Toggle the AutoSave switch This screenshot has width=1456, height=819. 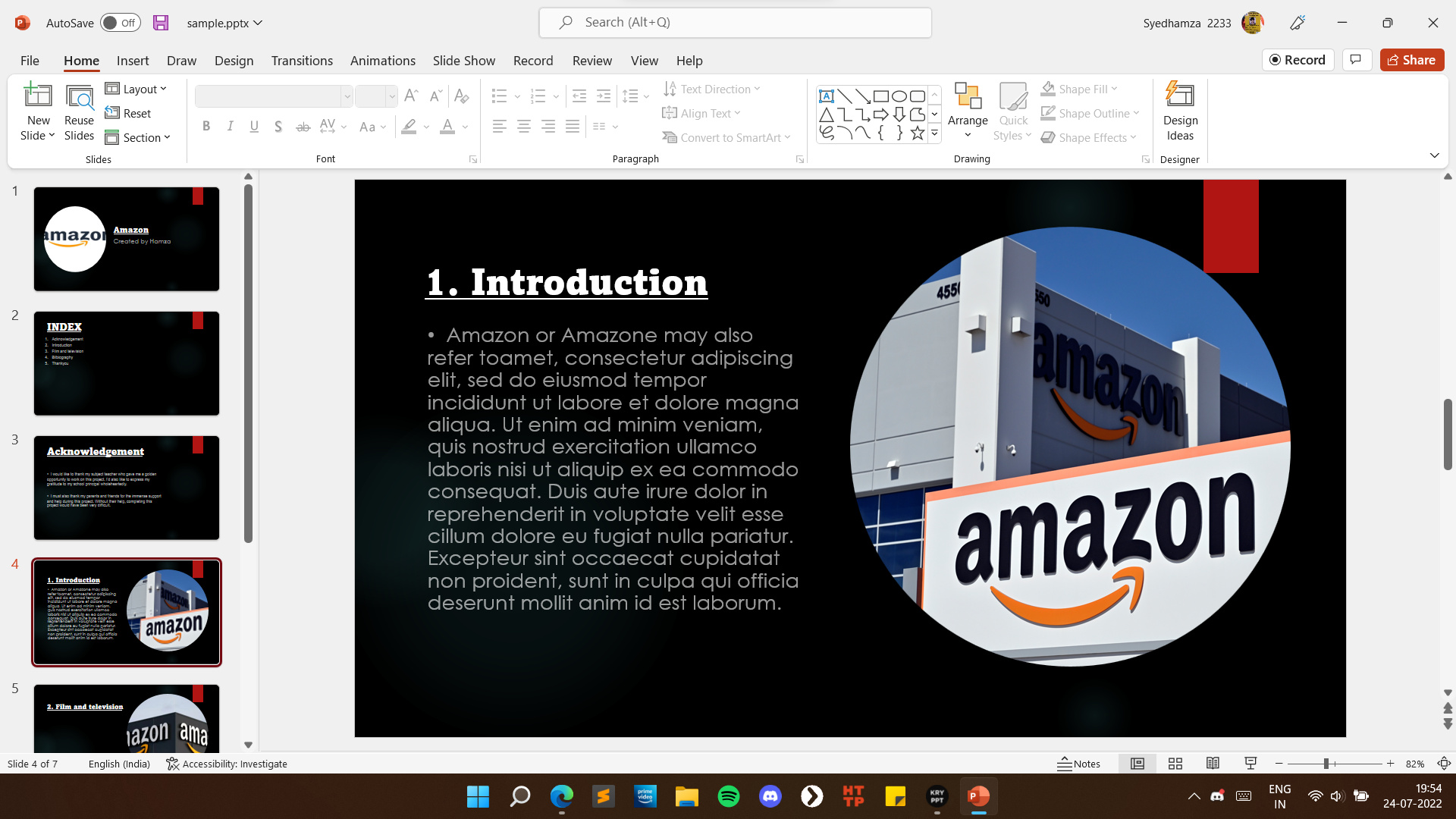click(121, 23)
